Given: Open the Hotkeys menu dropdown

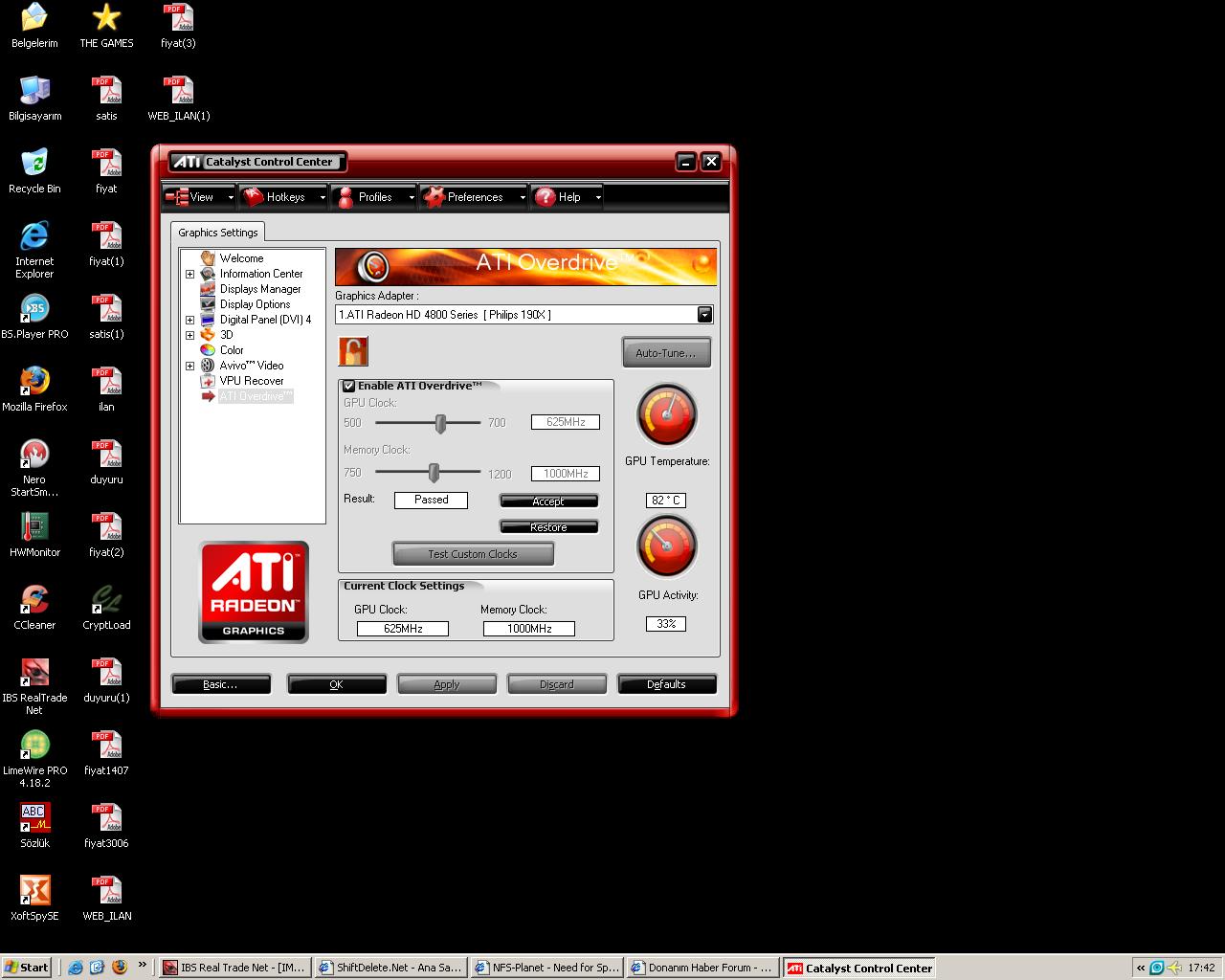Looking at the screenshot, I should [283, 197].
